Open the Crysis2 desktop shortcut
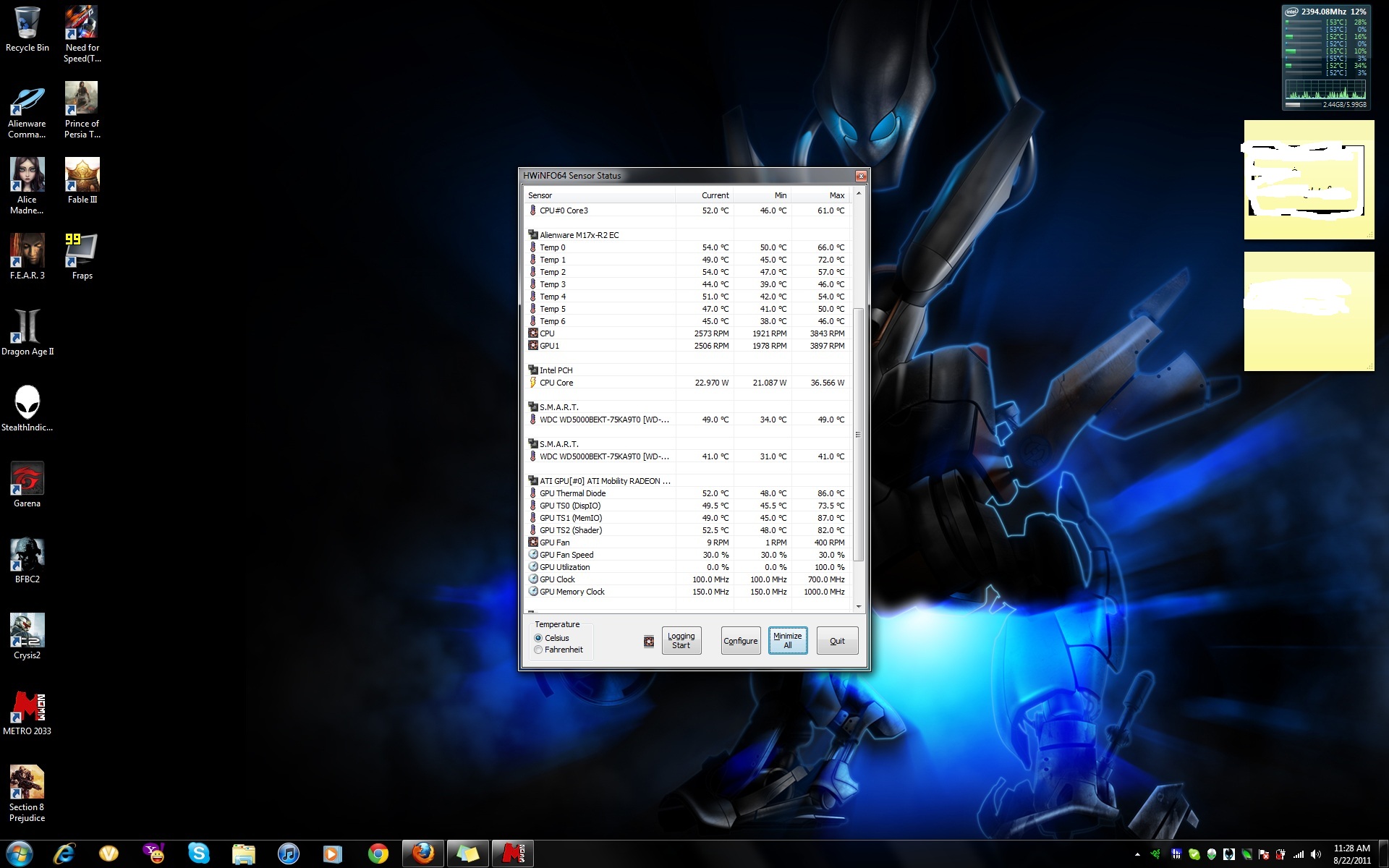The image size is (1389, 868). (x=27, y=631)
